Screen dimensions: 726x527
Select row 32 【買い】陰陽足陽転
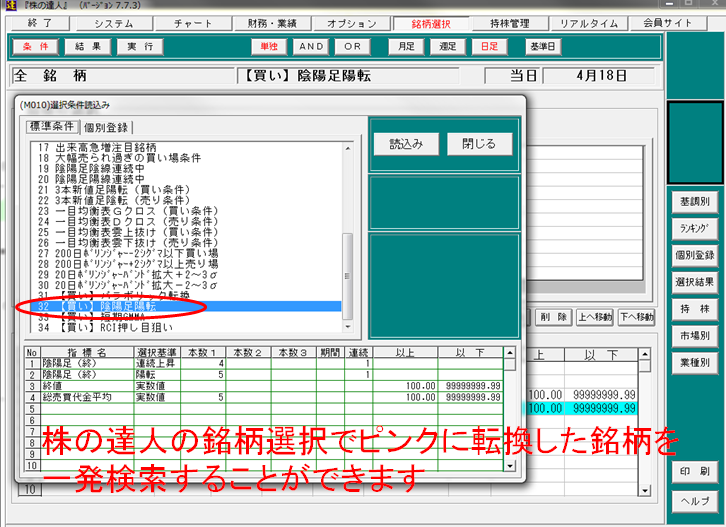186,307
